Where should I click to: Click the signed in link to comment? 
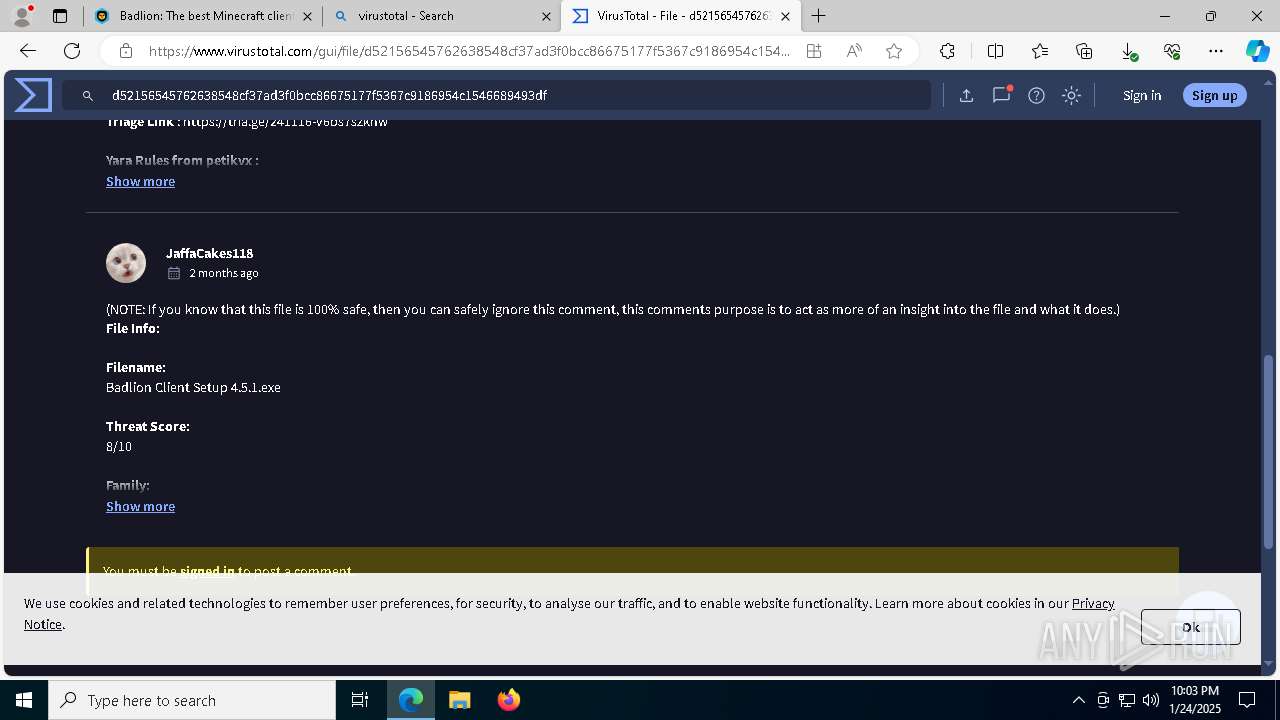click(x=207, y=571)
